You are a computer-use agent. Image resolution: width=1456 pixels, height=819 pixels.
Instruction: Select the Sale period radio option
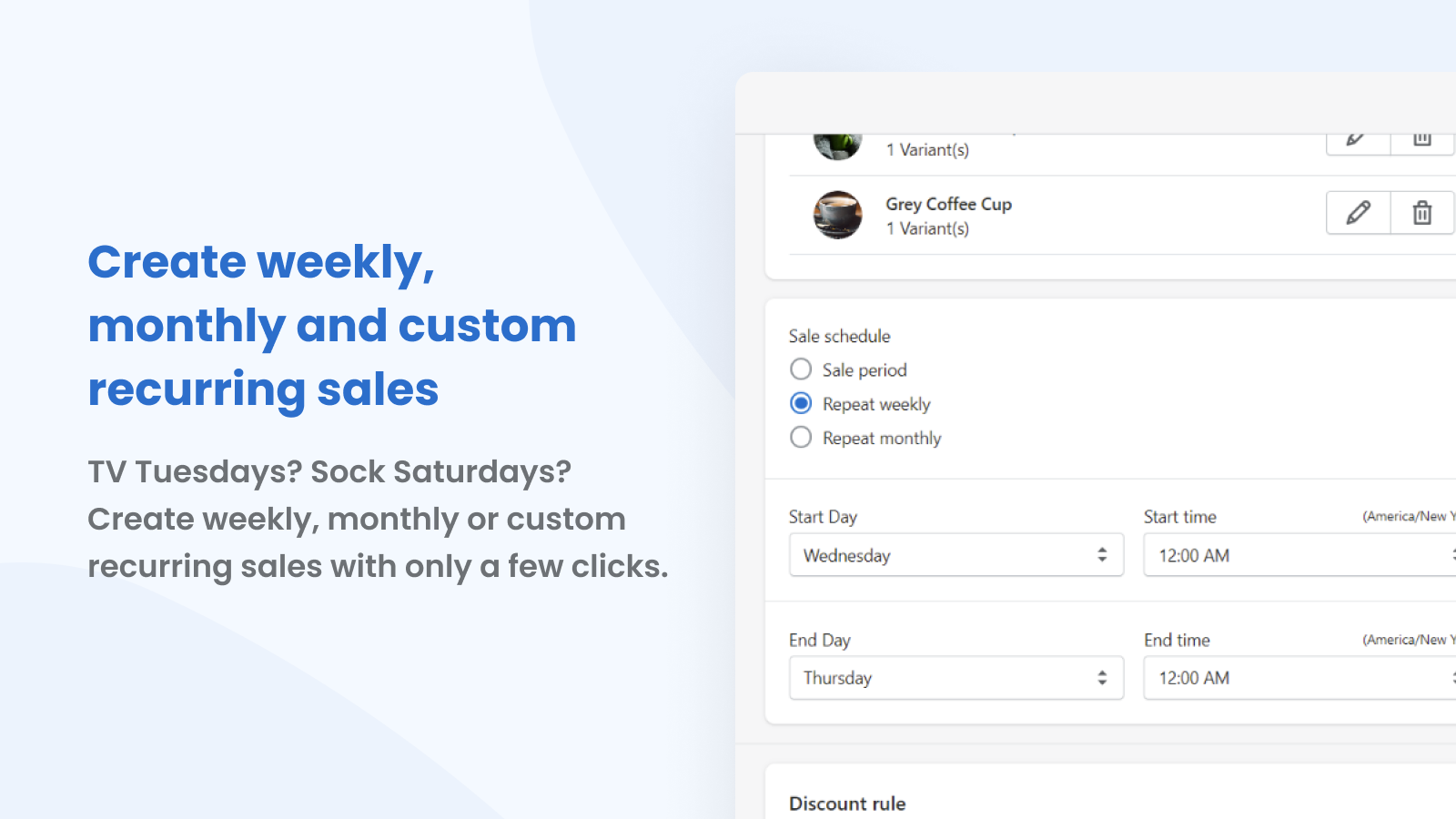(x=801, y=369)
